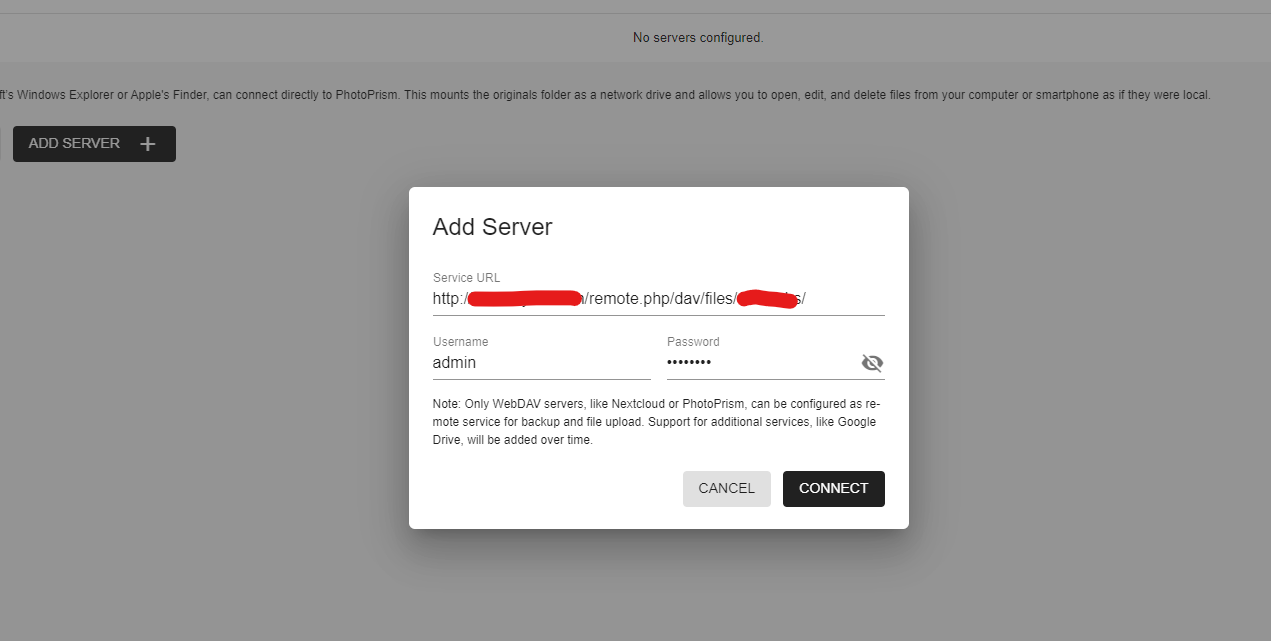The height and width of the screenshot is (641, 1271).
Task: Click the Username label above admin
Action: 460,341
